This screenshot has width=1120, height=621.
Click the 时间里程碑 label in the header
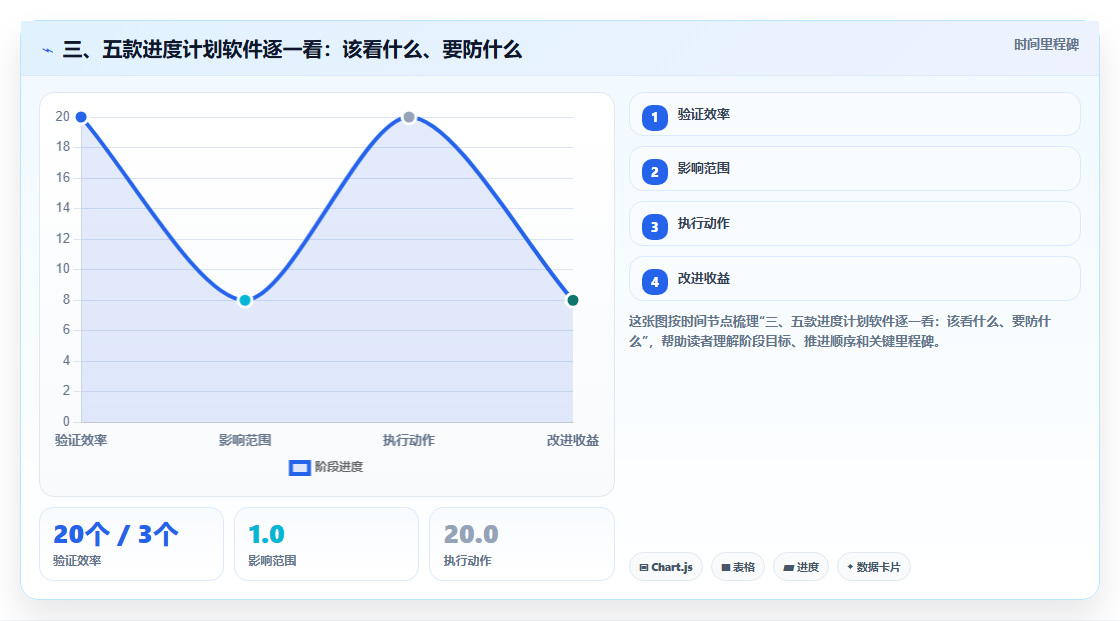1046,45
